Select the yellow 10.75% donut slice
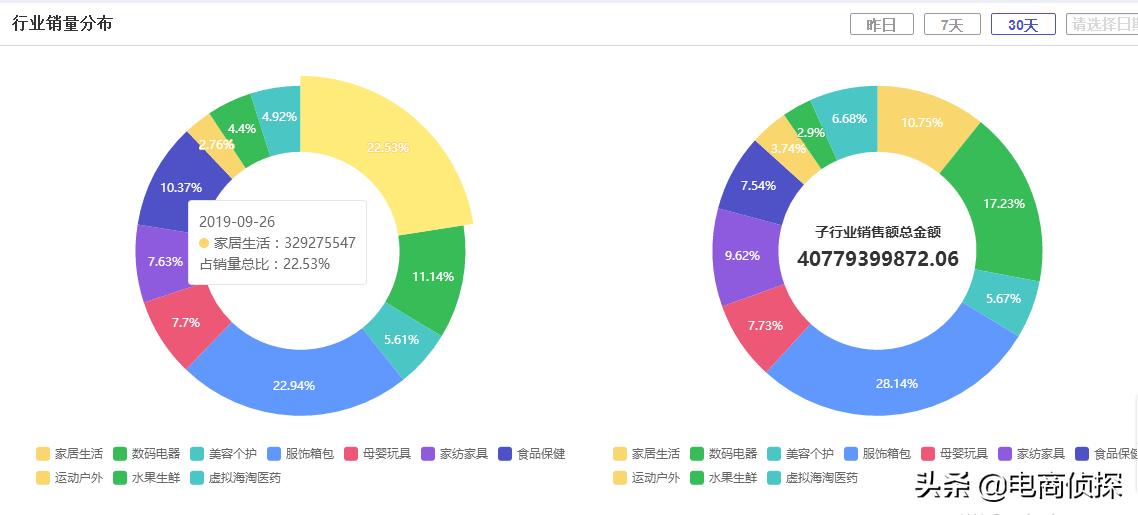1138x515 pixels. [x=921, y=122]
